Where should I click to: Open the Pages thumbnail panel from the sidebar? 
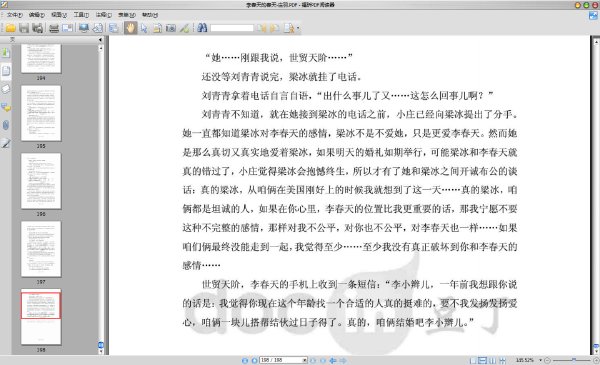pyautogui.click(x=6, y=71)
